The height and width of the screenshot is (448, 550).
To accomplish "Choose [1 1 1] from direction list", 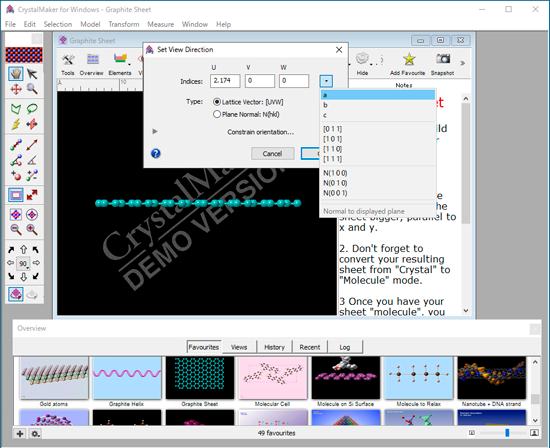I will (x=333, y=159).
